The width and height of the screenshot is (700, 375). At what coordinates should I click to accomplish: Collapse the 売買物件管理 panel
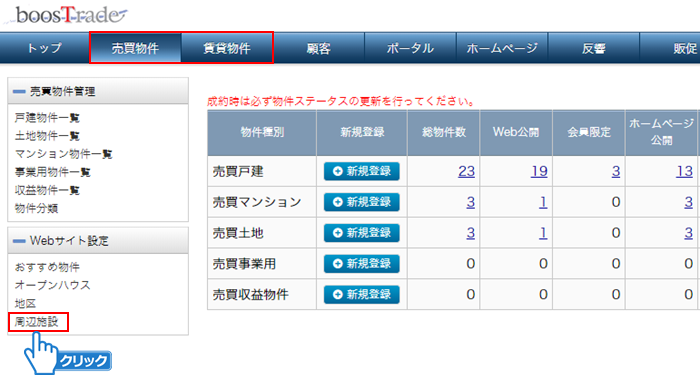98,91
